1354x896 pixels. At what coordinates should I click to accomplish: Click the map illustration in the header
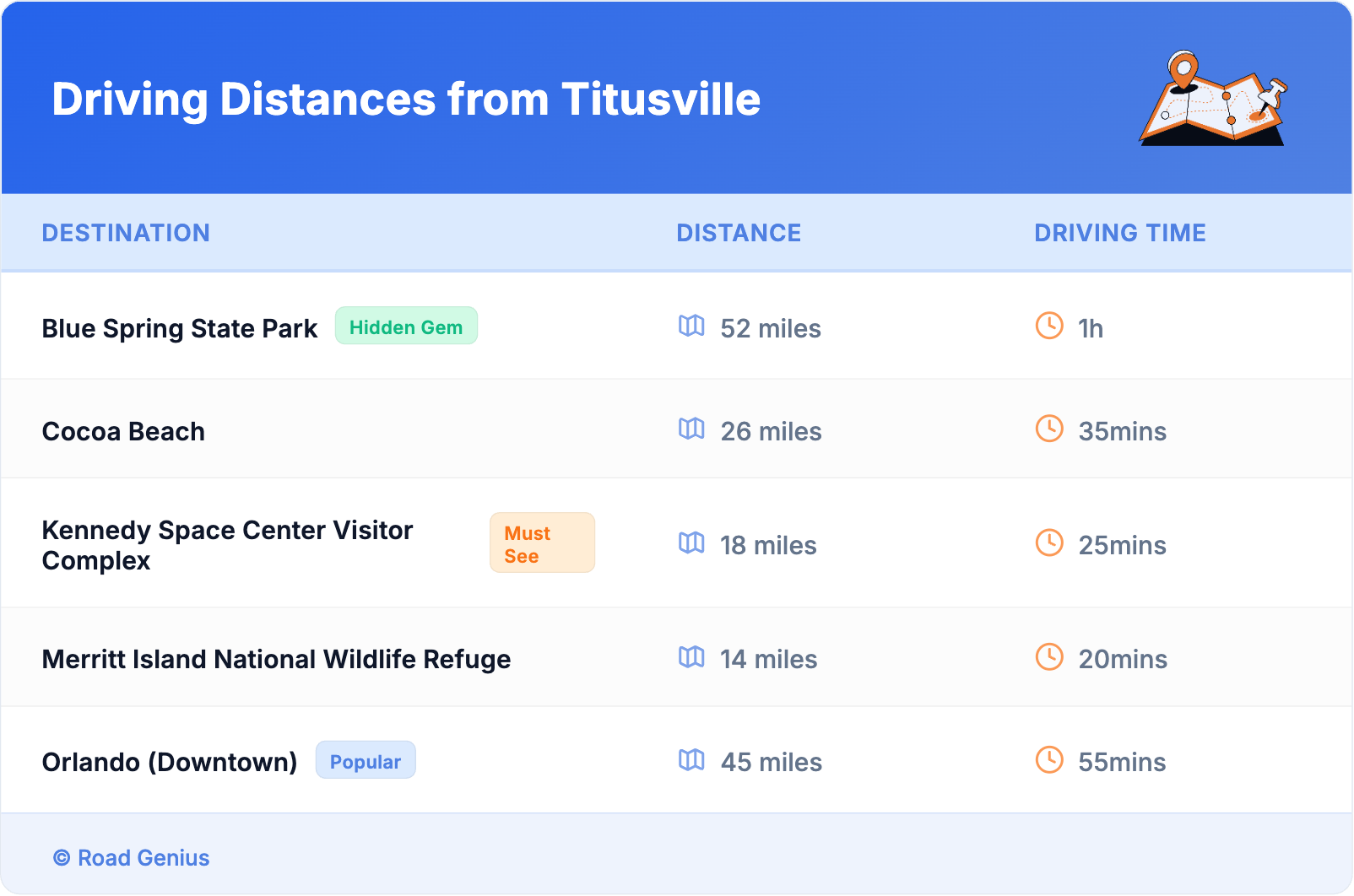[x=1213, y=99]
